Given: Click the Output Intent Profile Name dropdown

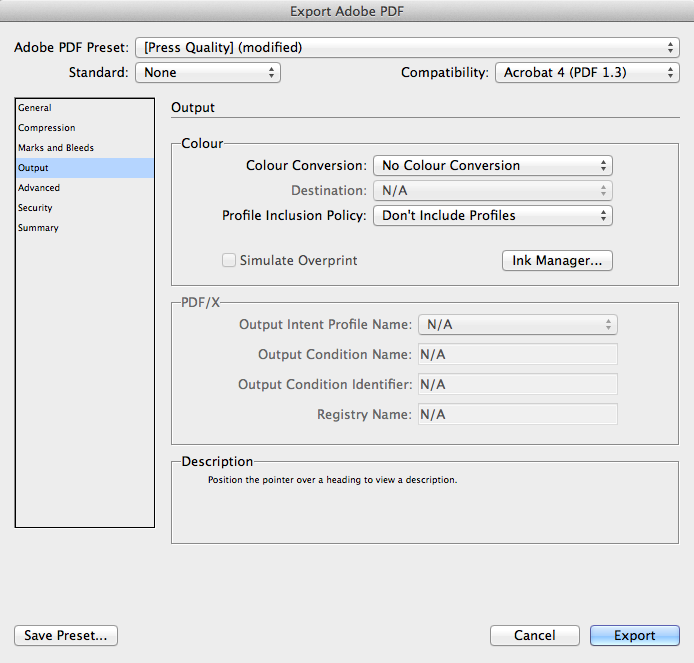Looking at the screenshot, I should tap(517, 324).
